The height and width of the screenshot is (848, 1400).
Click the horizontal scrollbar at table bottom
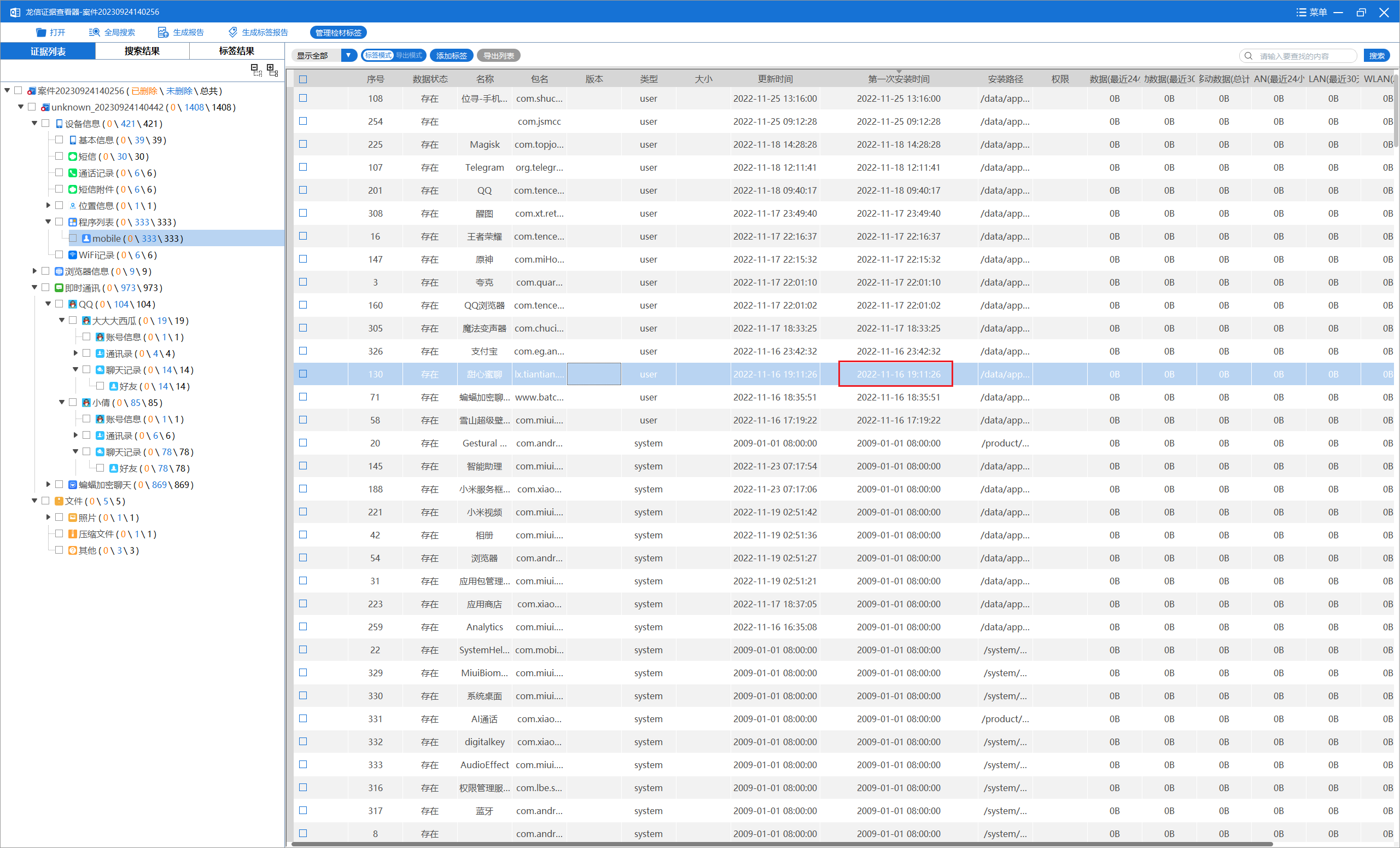(782, 844)
